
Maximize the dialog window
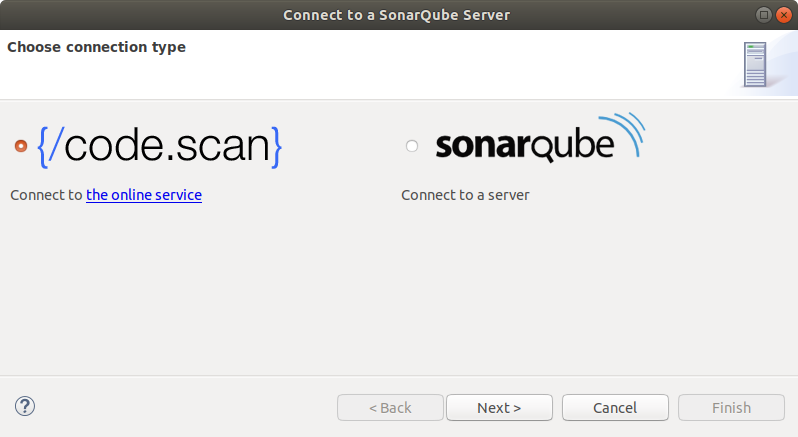(763, 15)
